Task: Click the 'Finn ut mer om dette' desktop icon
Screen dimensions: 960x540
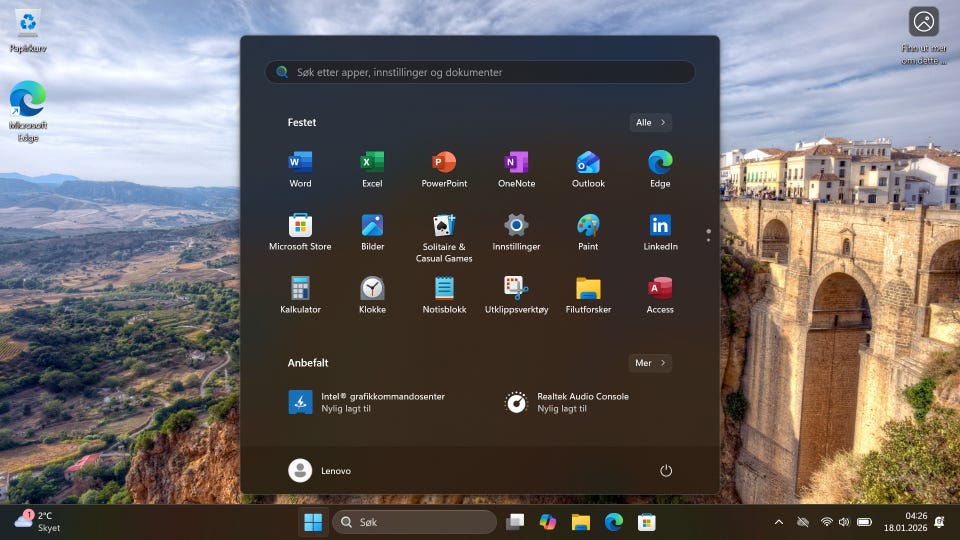Action: 923,36
